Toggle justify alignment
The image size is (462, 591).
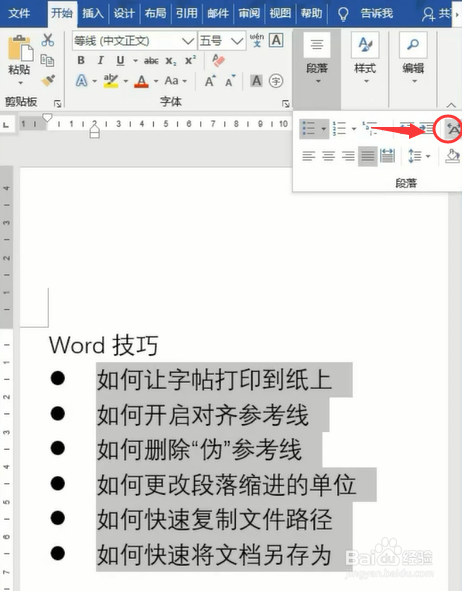tap(368, 156)
